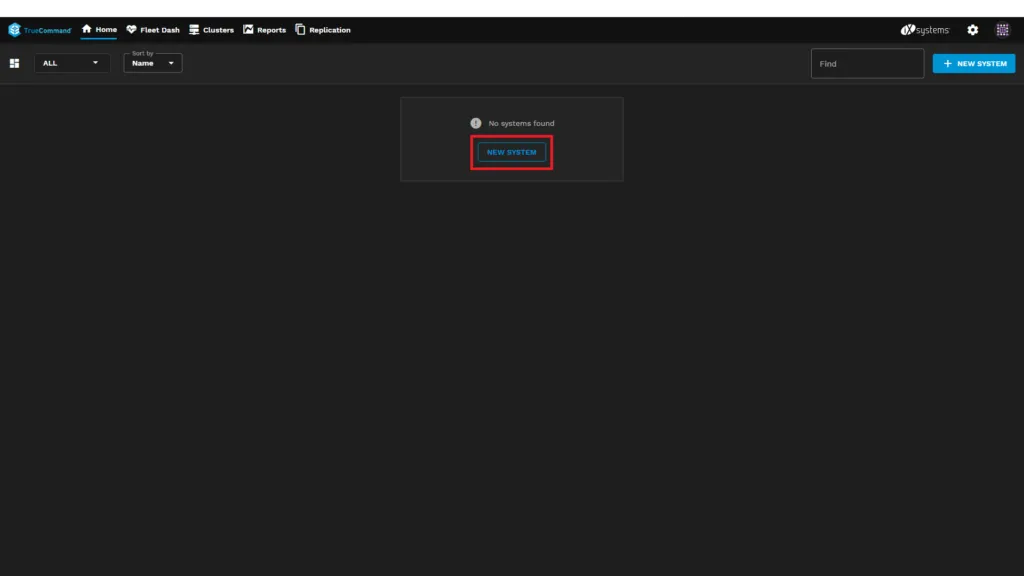The image size is (1024, 576).
Task: Click the NEW SYSTEM button in the empty state
Action: [x=511, y=152]
